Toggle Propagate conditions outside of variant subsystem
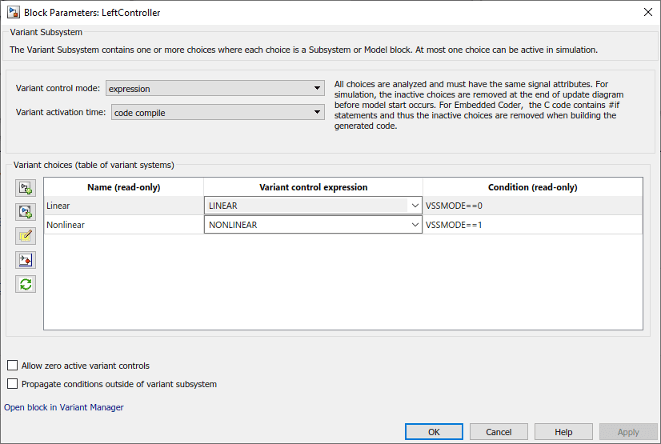This screenshot has height=444, width=661. [12, 383]
